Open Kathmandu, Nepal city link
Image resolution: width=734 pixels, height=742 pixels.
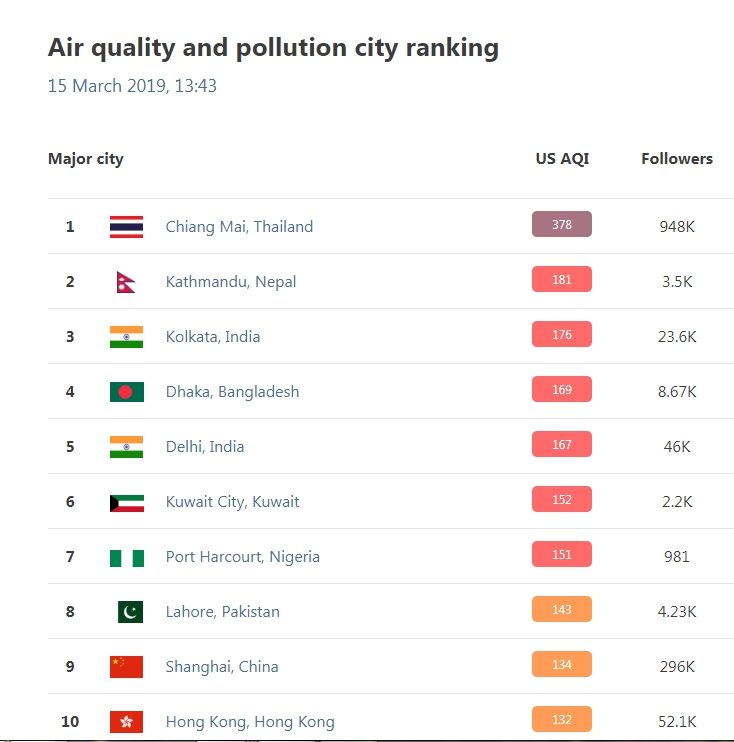point(230,282)
